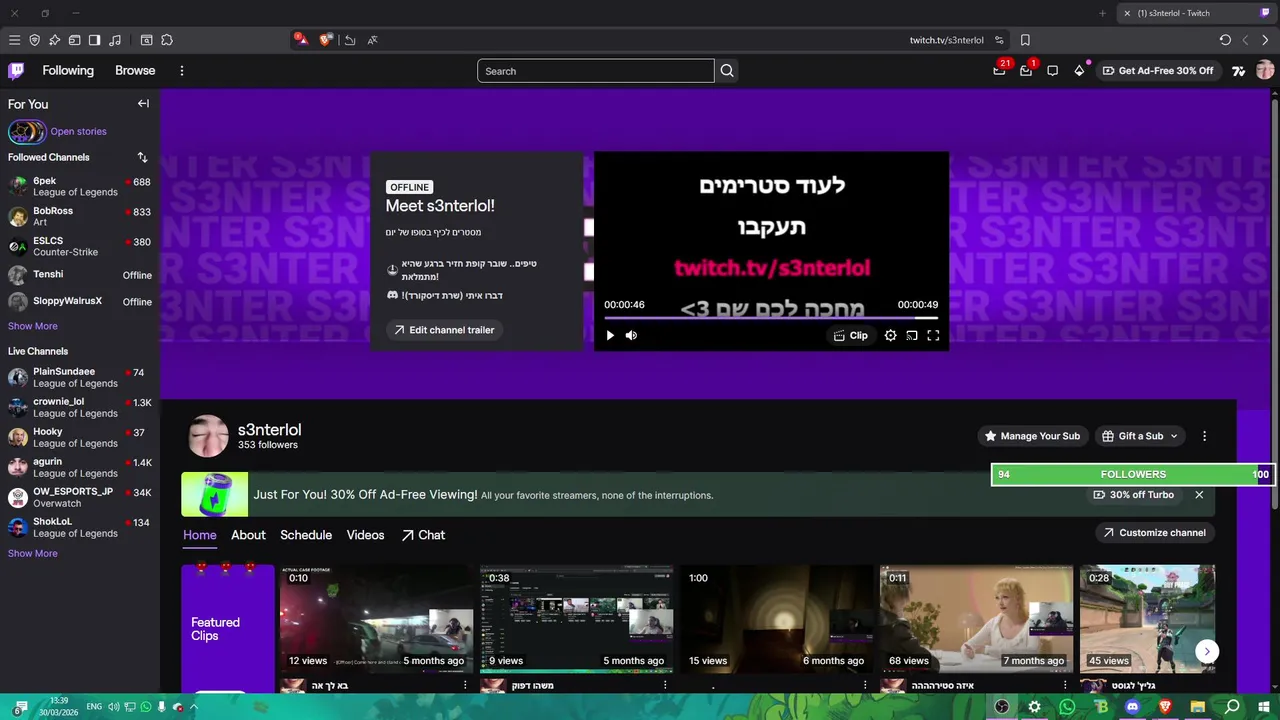Open stories link
Viewport: 1280px width, 720px height.
[x=78, y=131]
